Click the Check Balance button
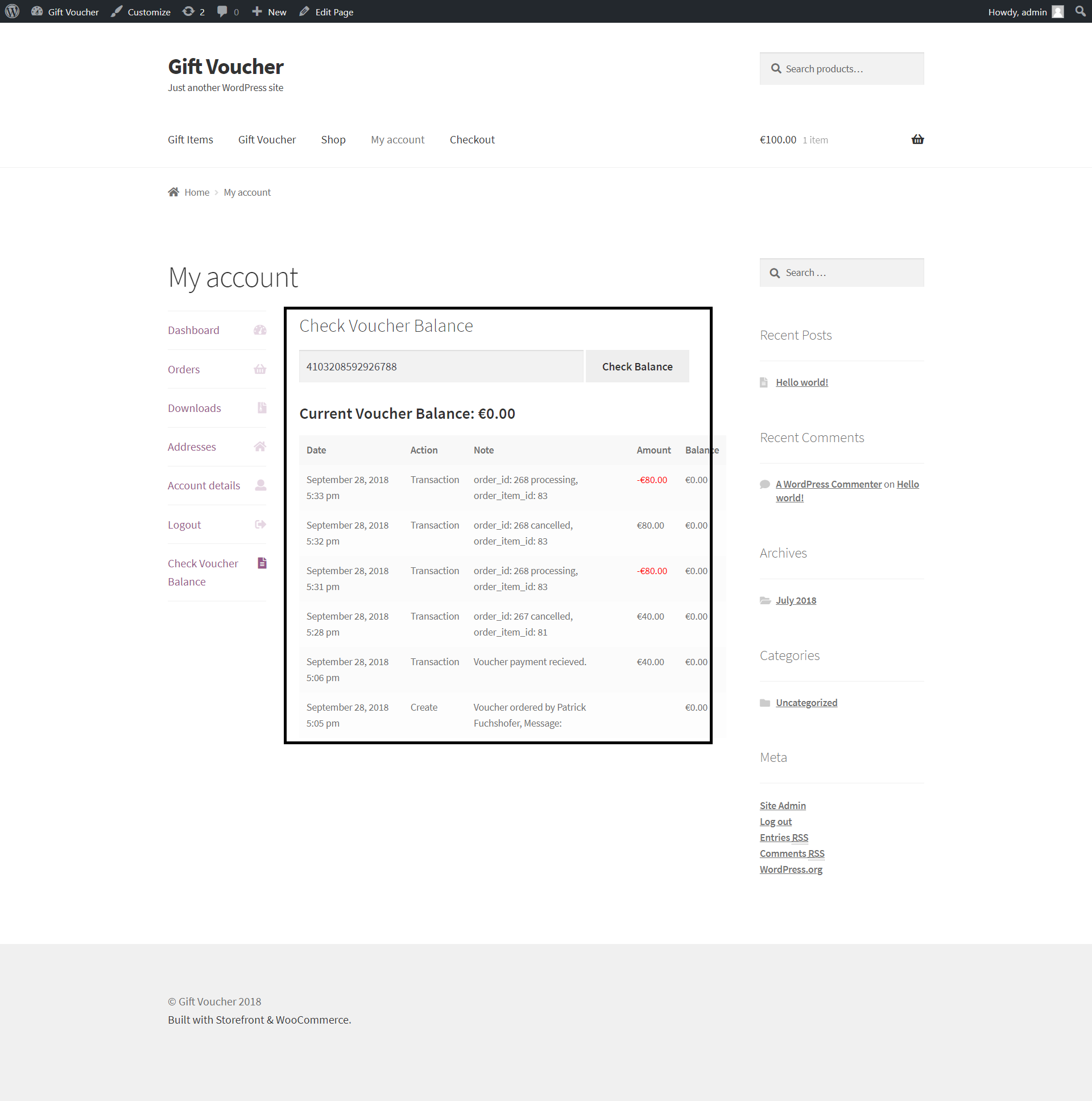This screenshot has height=1101, width=1092. (637, 366)
